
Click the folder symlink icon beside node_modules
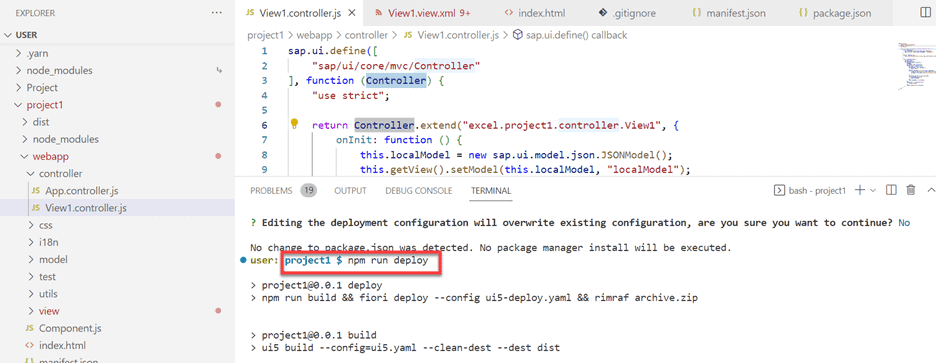219,70
